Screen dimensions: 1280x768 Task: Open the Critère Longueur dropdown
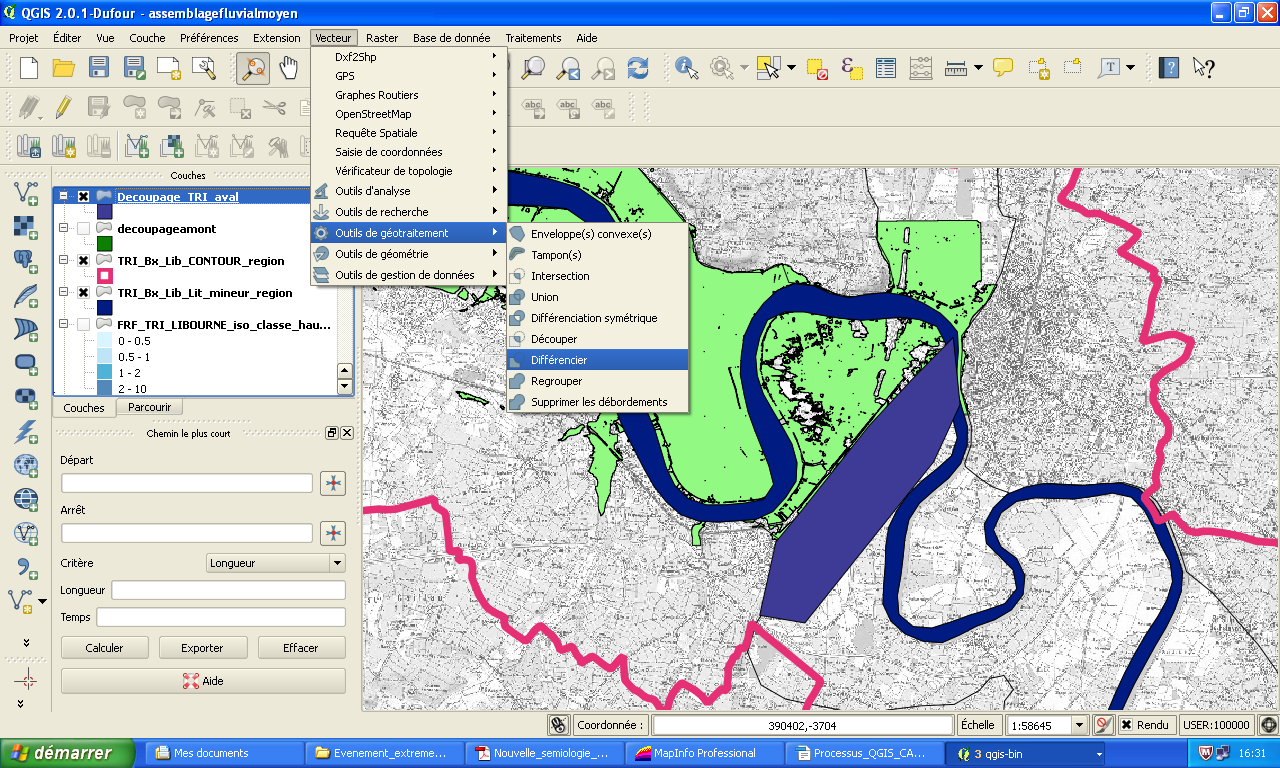275,563
